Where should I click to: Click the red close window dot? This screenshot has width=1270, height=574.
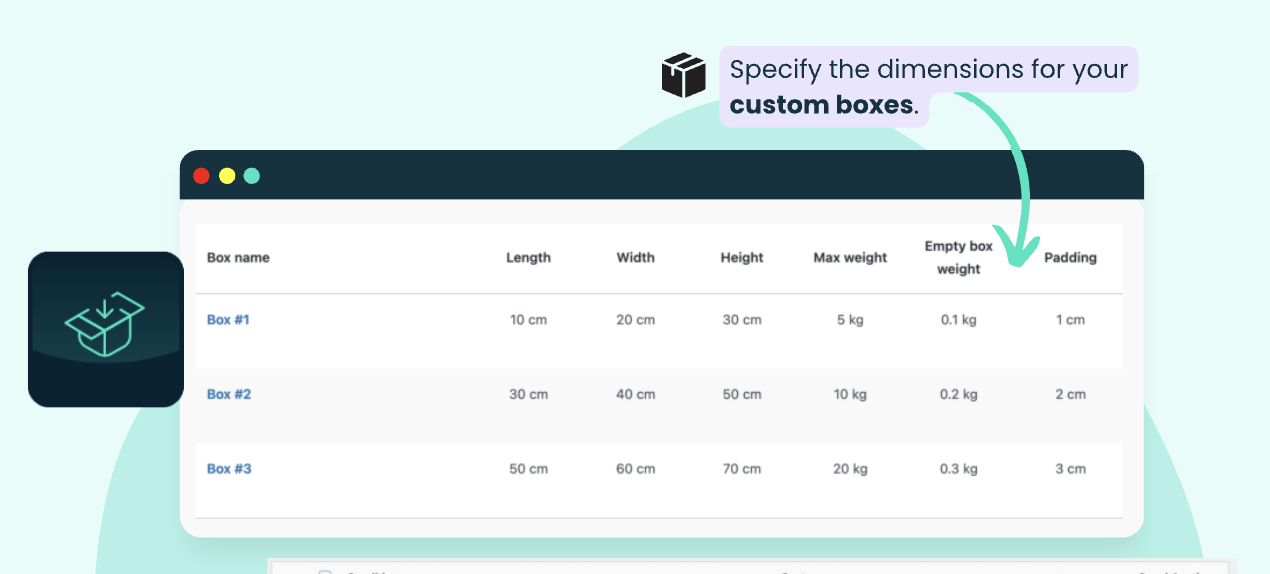[x=201, y=176]
